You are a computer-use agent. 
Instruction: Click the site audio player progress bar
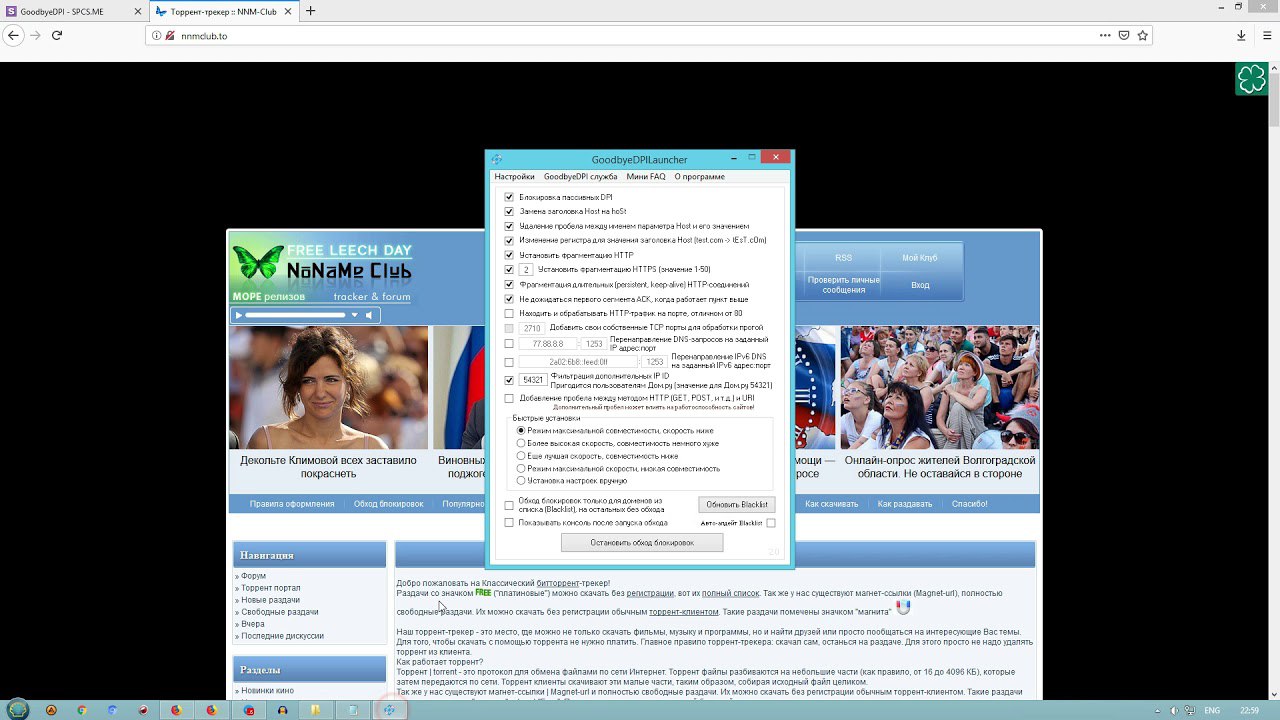pyautogui.click(x=295, y=315)
